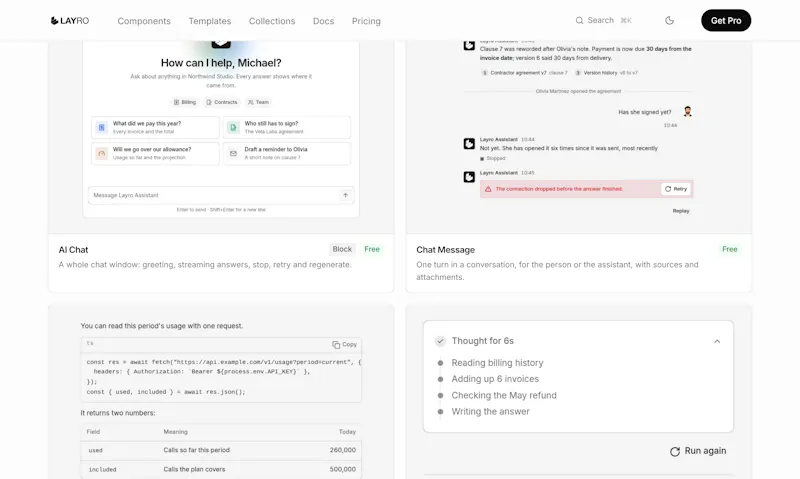Click the checkmark beside 'Thought for 6s'

tap(440, 341)
